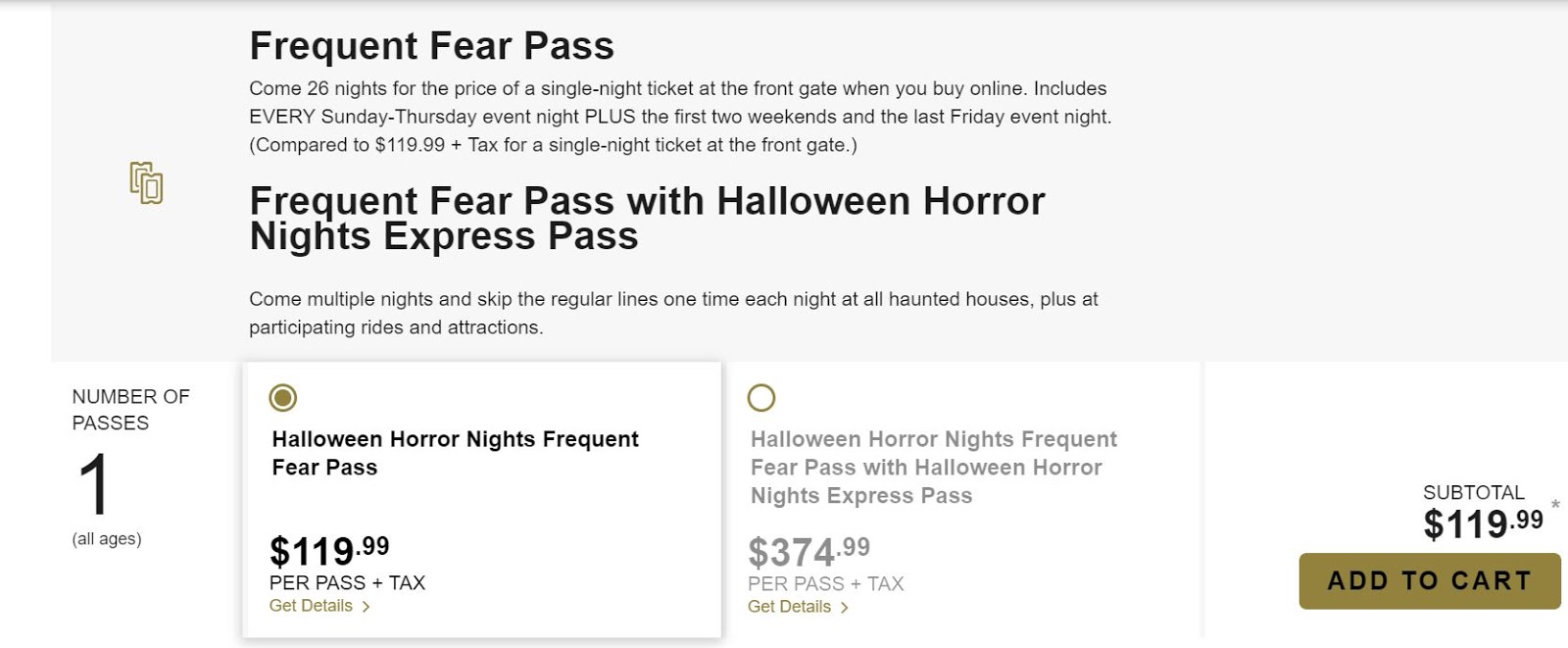Click the Frequent Fear Pass heading

click(431, 46)
